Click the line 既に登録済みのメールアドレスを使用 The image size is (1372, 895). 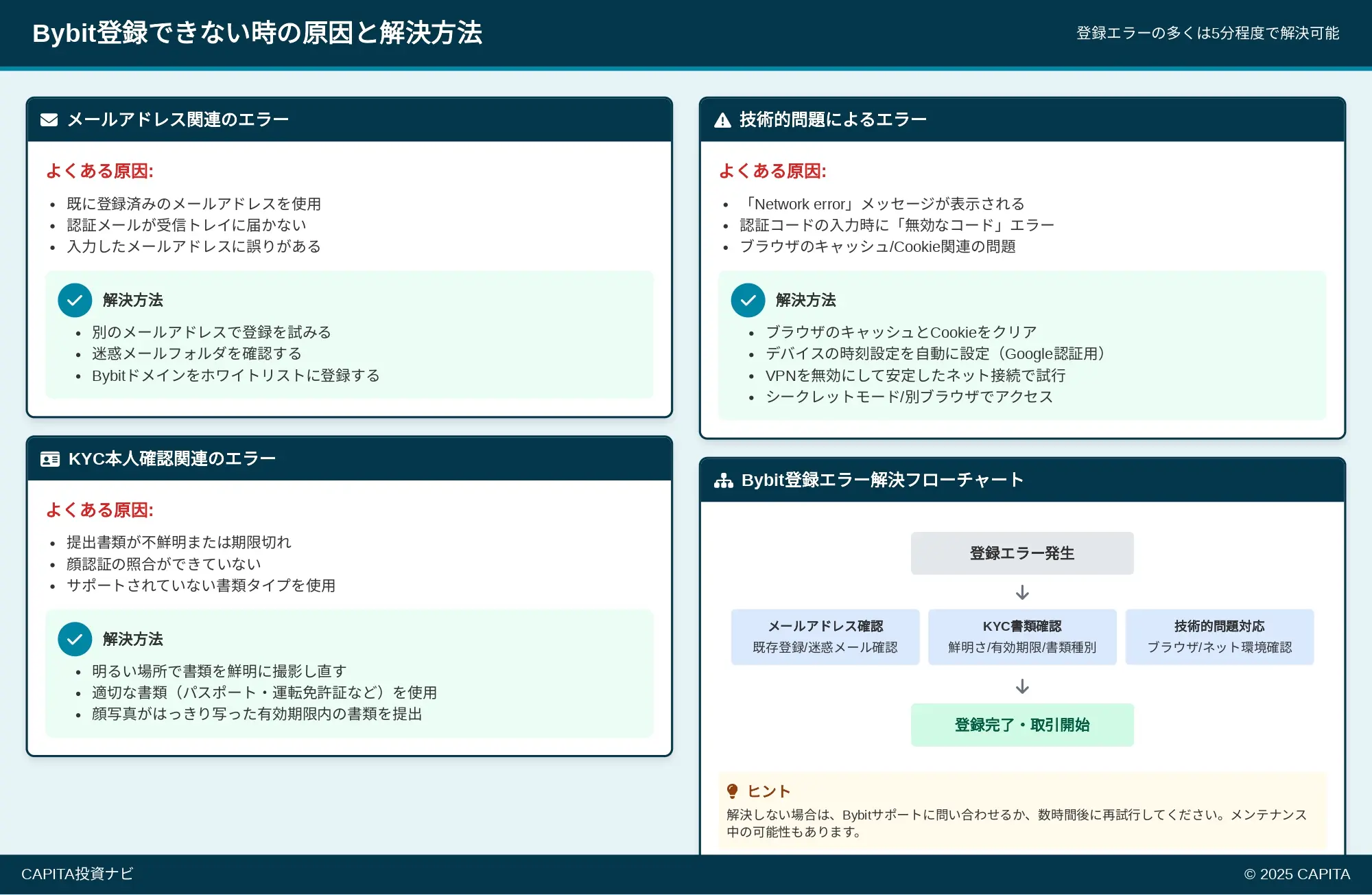[194, 204]
